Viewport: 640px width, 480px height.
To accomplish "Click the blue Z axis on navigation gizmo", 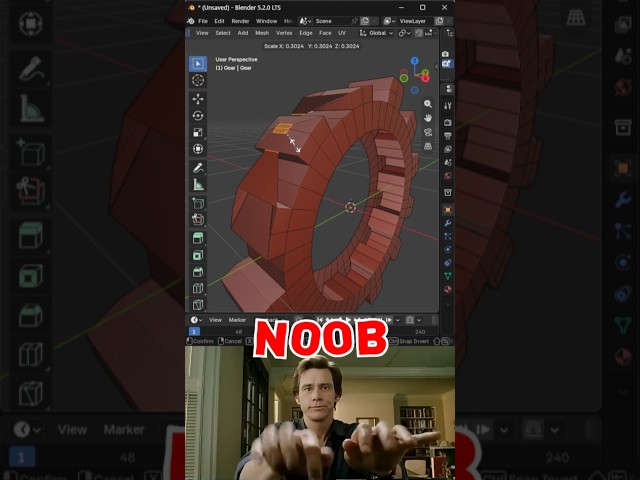I will tap(415, 61).
